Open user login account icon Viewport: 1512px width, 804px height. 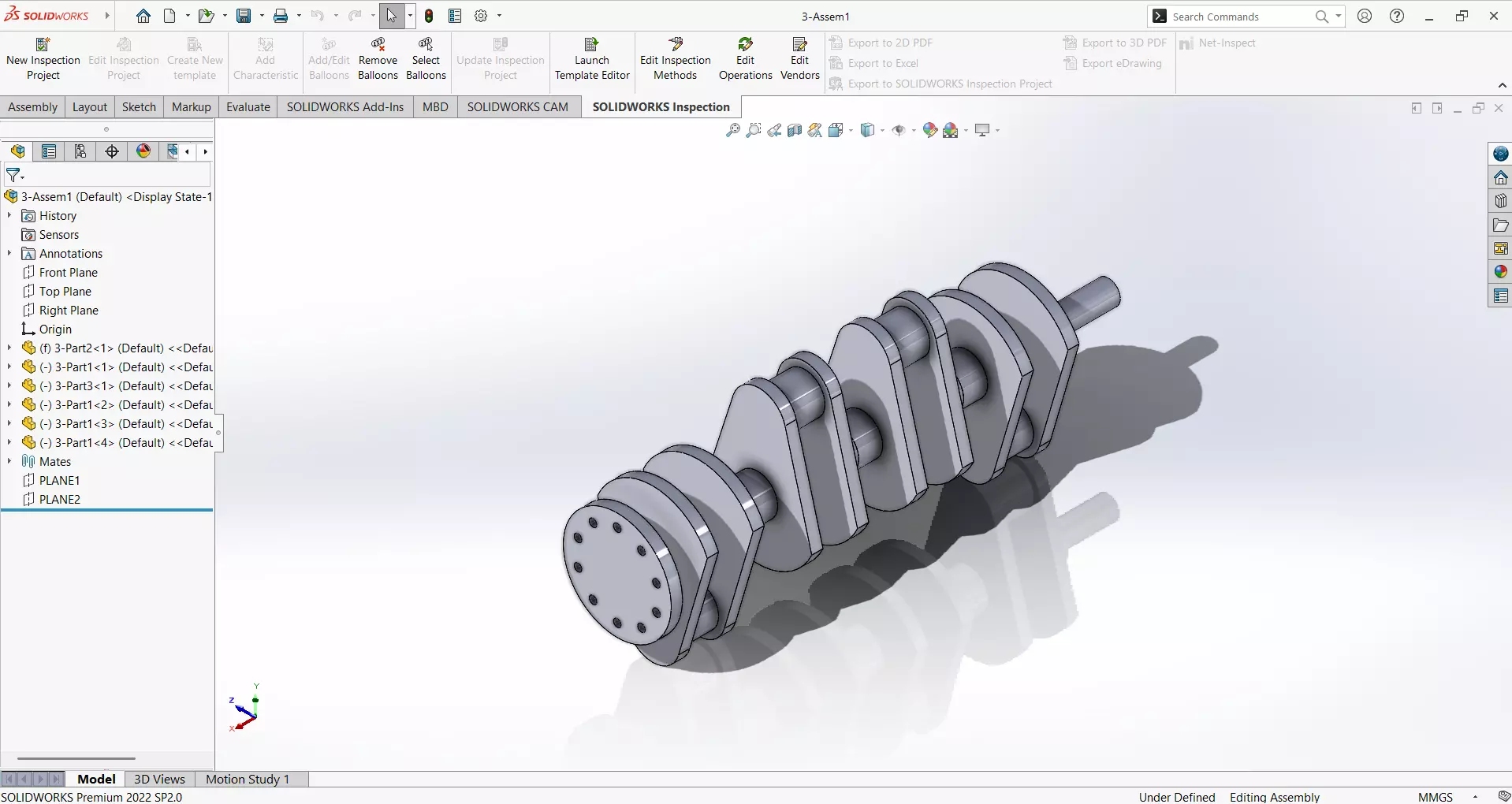tap(1365, 16)
